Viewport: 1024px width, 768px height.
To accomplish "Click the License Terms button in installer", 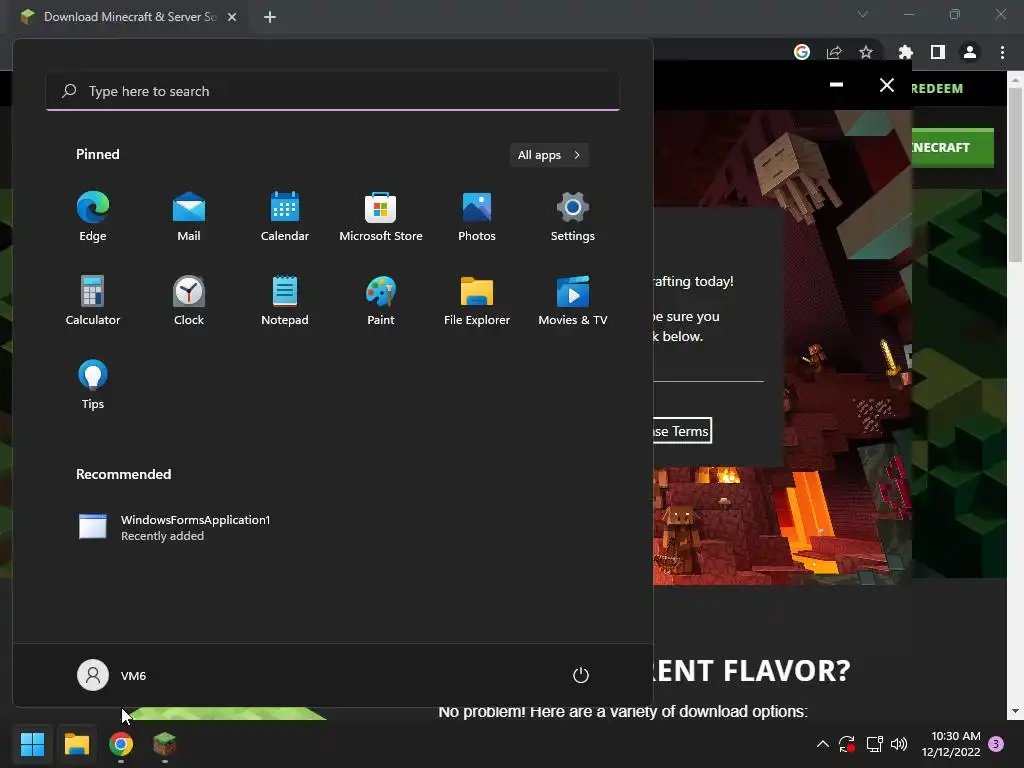I will [x=682, y=431].
